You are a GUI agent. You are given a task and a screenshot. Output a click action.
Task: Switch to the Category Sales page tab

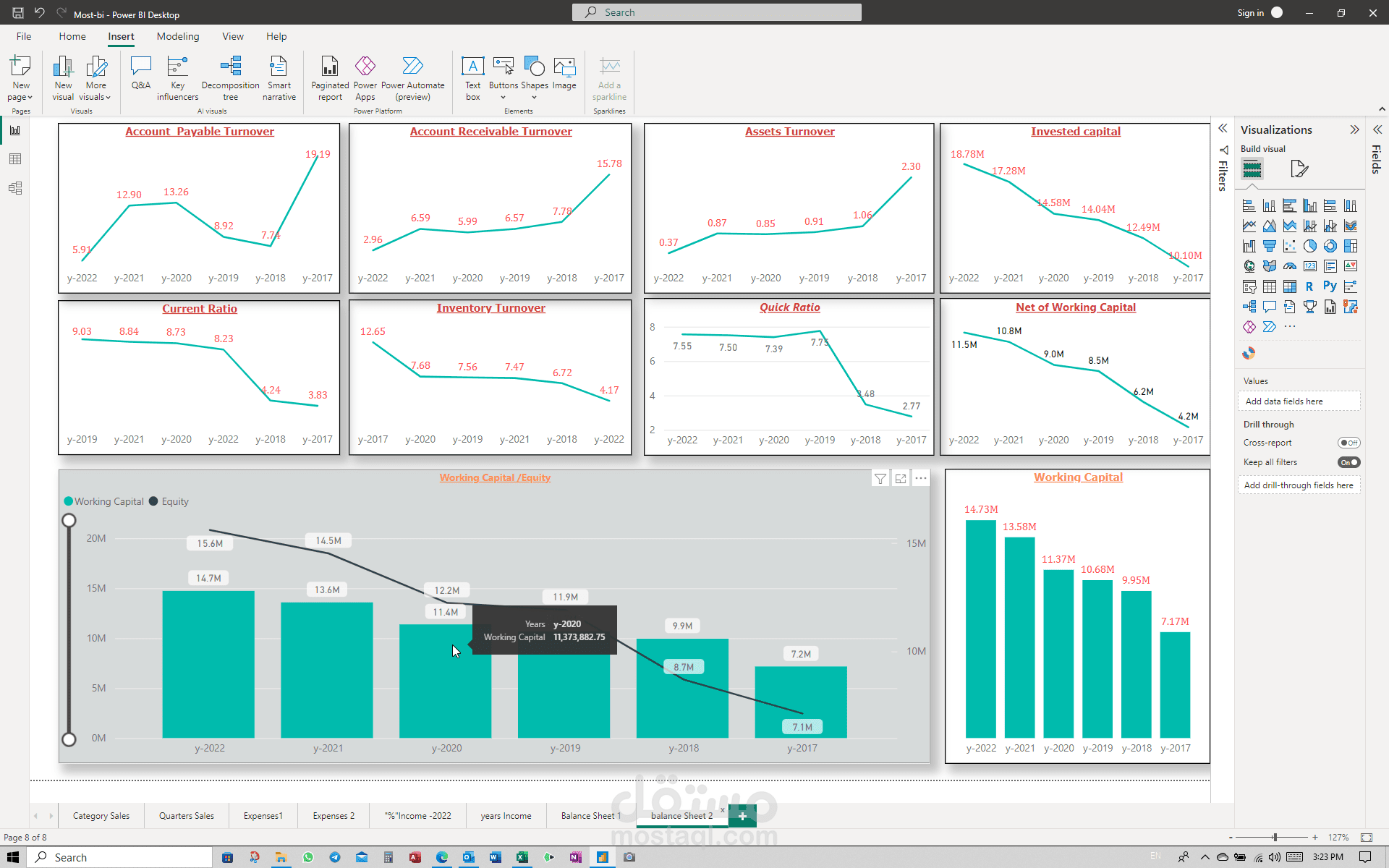pyautogui.click(x=101, y=816)
